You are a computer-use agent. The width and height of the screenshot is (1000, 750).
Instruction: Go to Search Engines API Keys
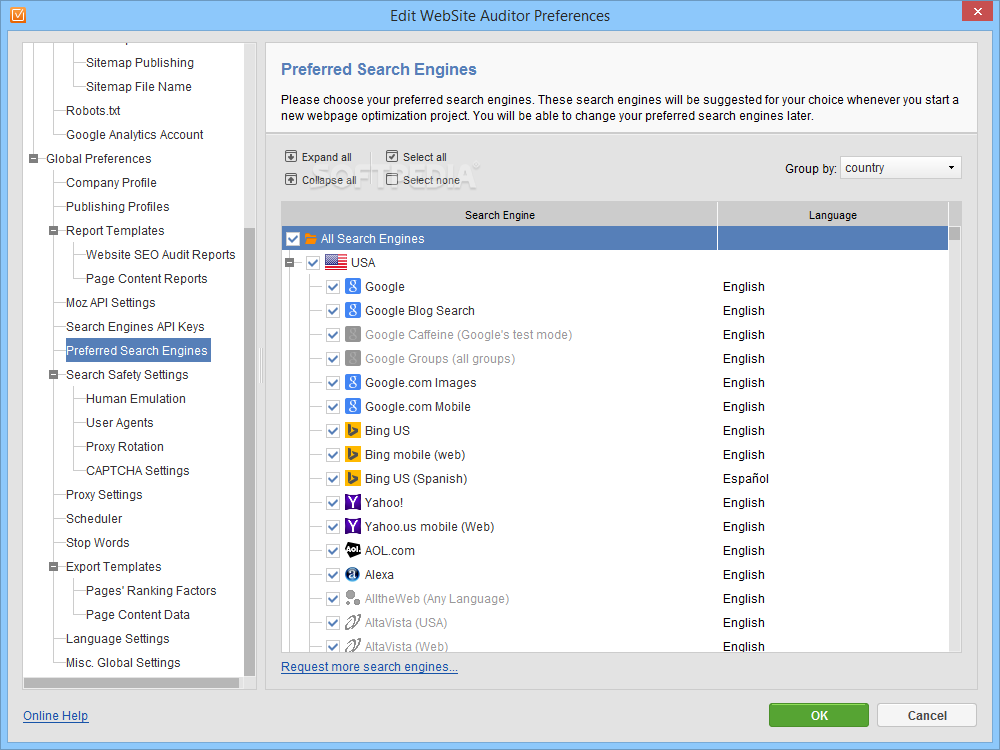point(135,327)
